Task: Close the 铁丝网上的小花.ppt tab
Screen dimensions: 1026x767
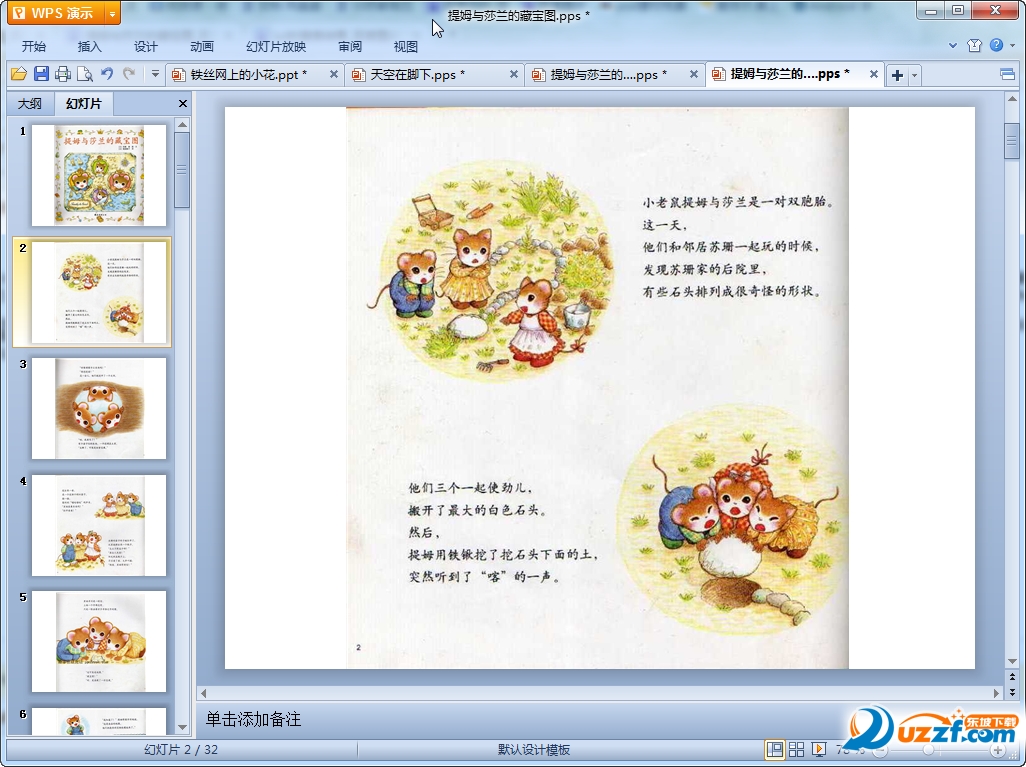Action: click(334, 75)
